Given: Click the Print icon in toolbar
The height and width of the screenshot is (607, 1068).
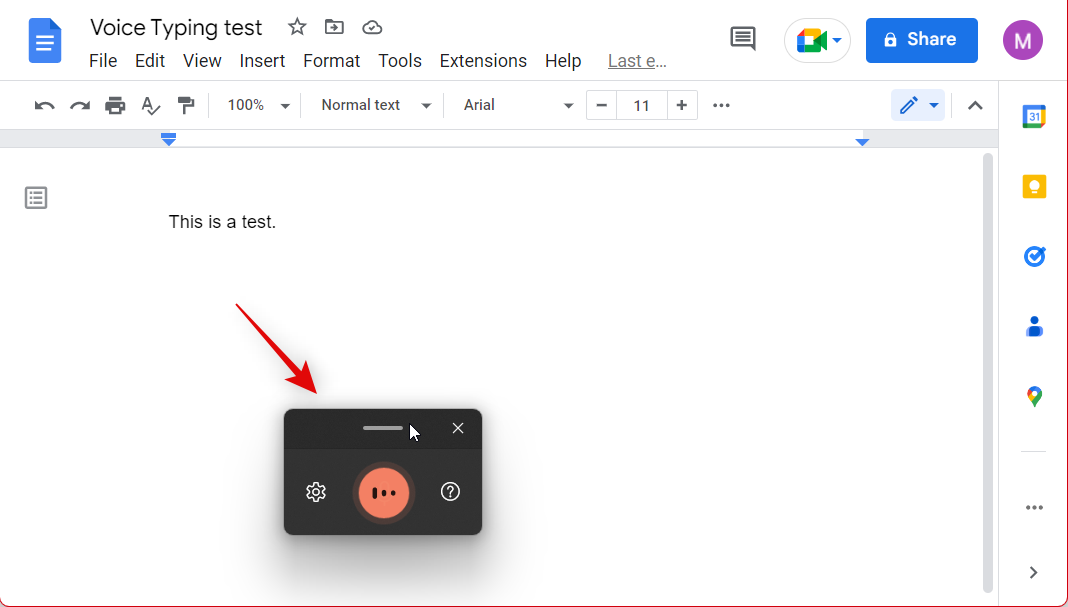Looking at the screenshot, I should click(115, 105).
